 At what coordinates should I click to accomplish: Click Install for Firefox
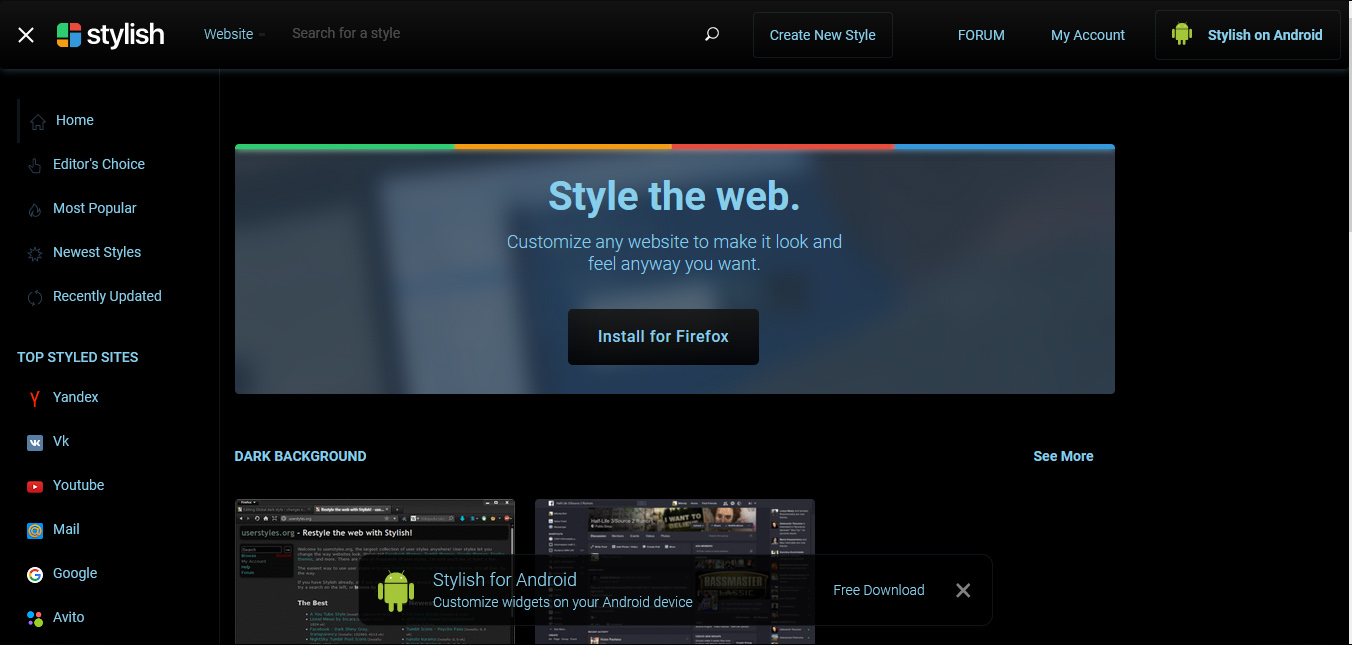click(663, 337)
